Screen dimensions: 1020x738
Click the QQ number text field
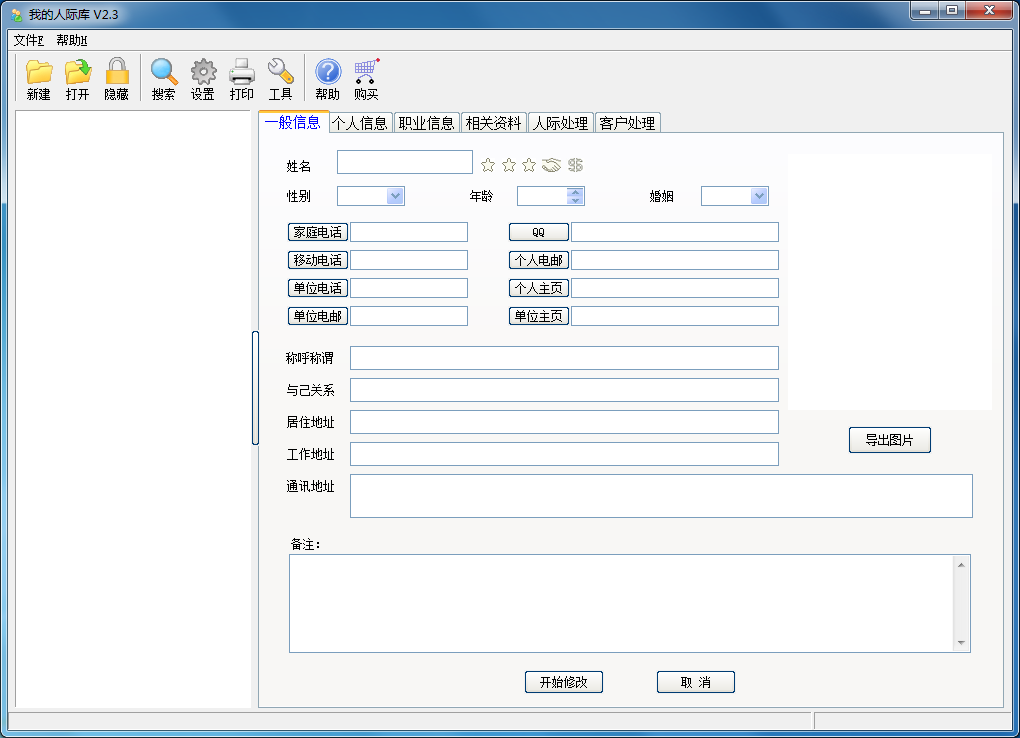(675, 232)
